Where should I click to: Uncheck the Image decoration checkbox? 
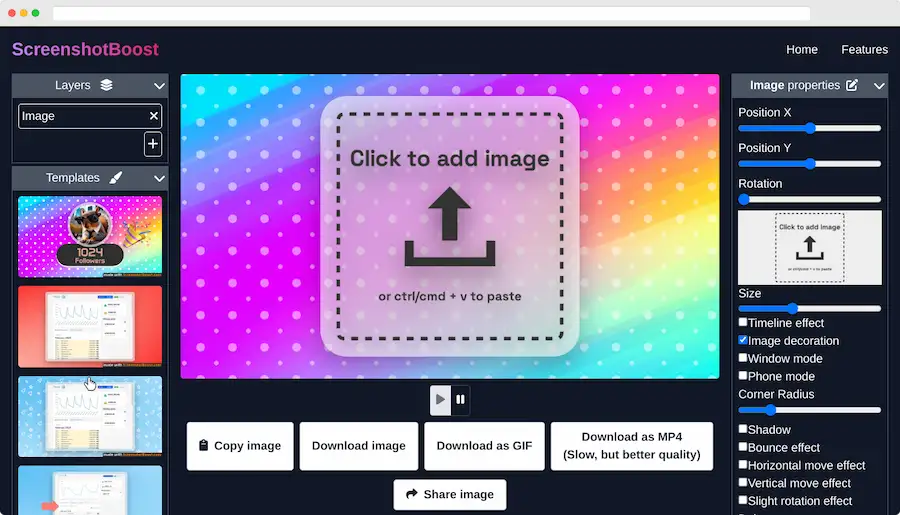(x=743, y=341)
